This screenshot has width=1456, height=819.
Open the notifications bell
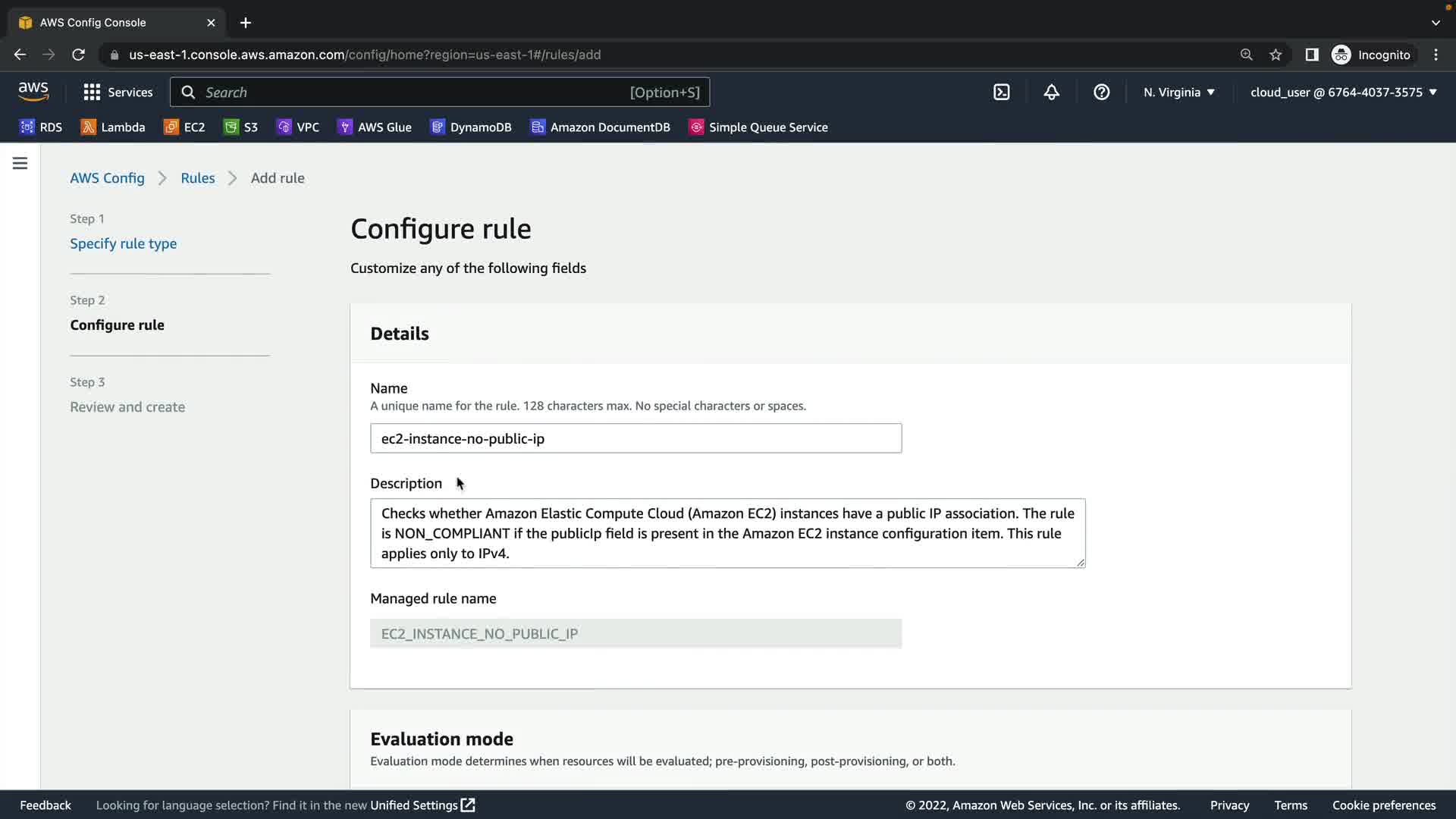click(x=1051, y=93)
